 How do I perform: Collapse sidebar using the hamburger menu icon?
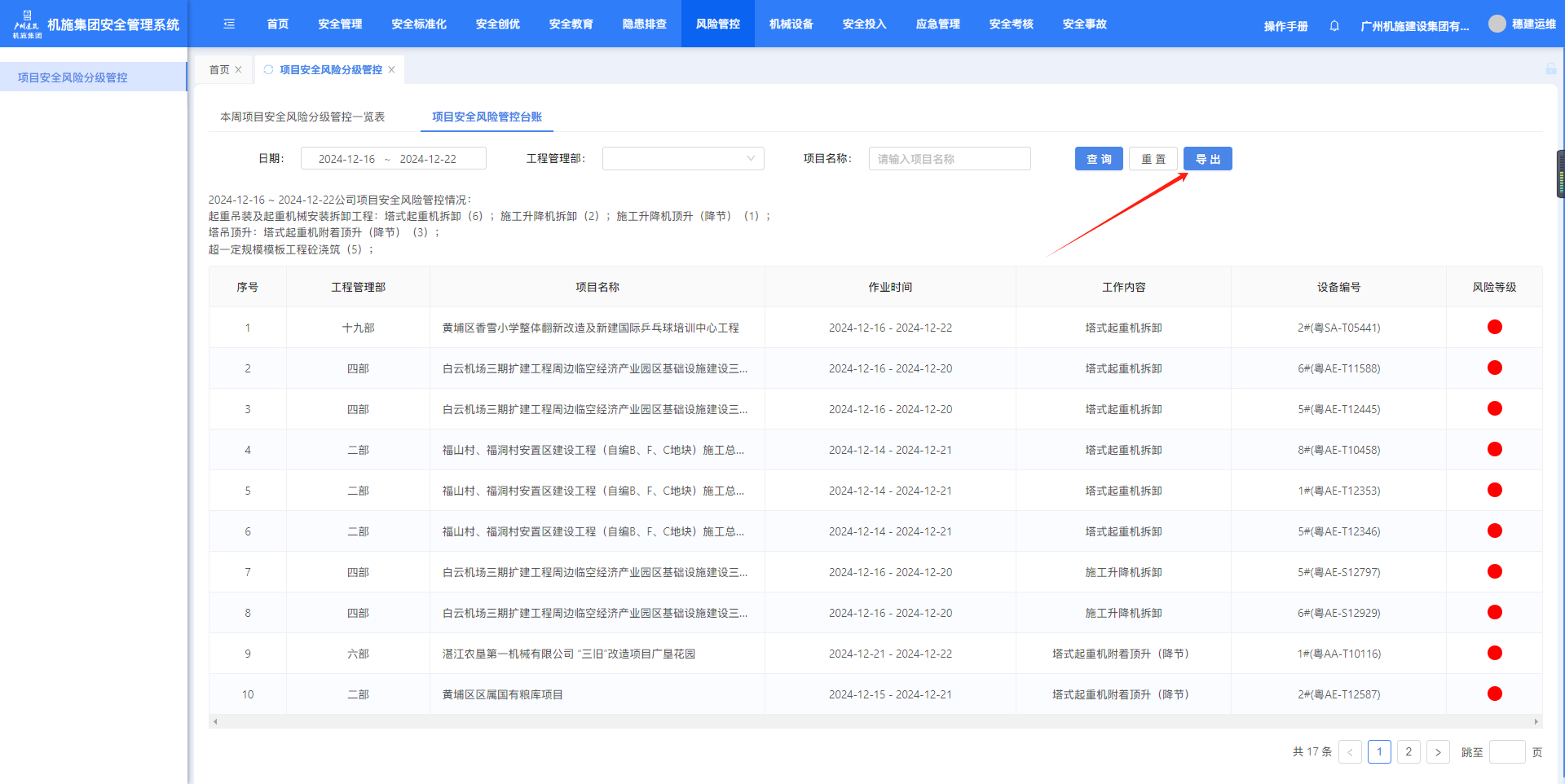[x=229, y=24]
